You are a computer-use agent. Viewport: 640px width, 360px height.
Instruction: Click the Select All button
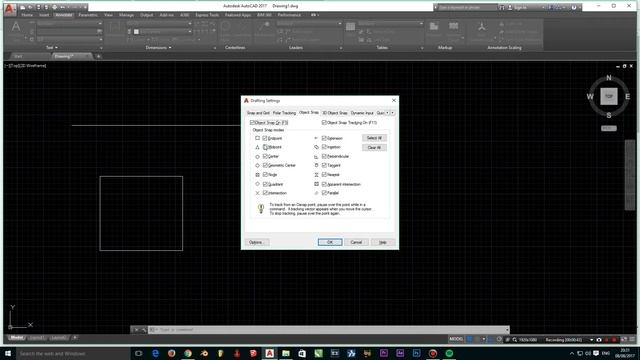click(x=374, y=138)
